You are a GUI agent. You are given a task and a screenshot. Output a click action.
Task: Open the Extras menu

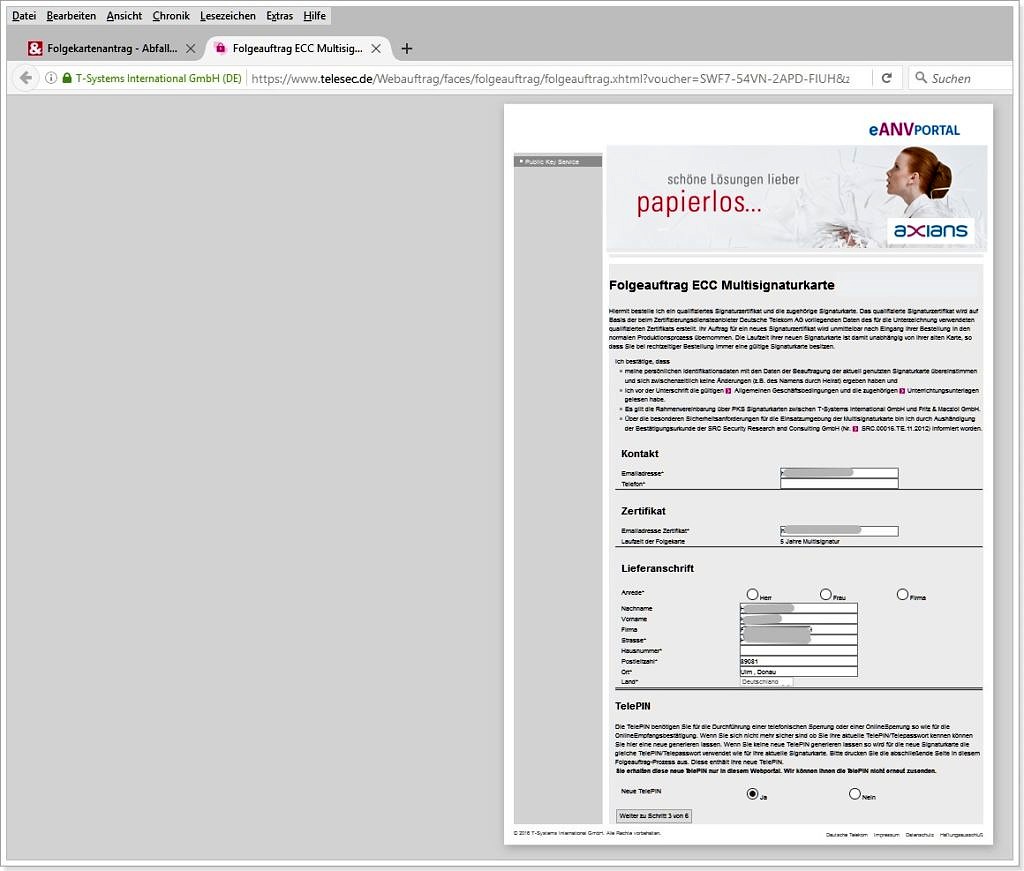(x=280, y=16)
